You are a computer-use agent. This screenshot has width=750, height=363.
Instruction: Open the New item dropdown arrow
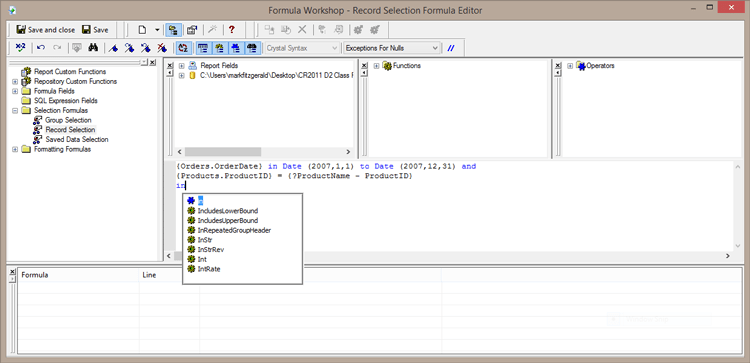(157, 30)
